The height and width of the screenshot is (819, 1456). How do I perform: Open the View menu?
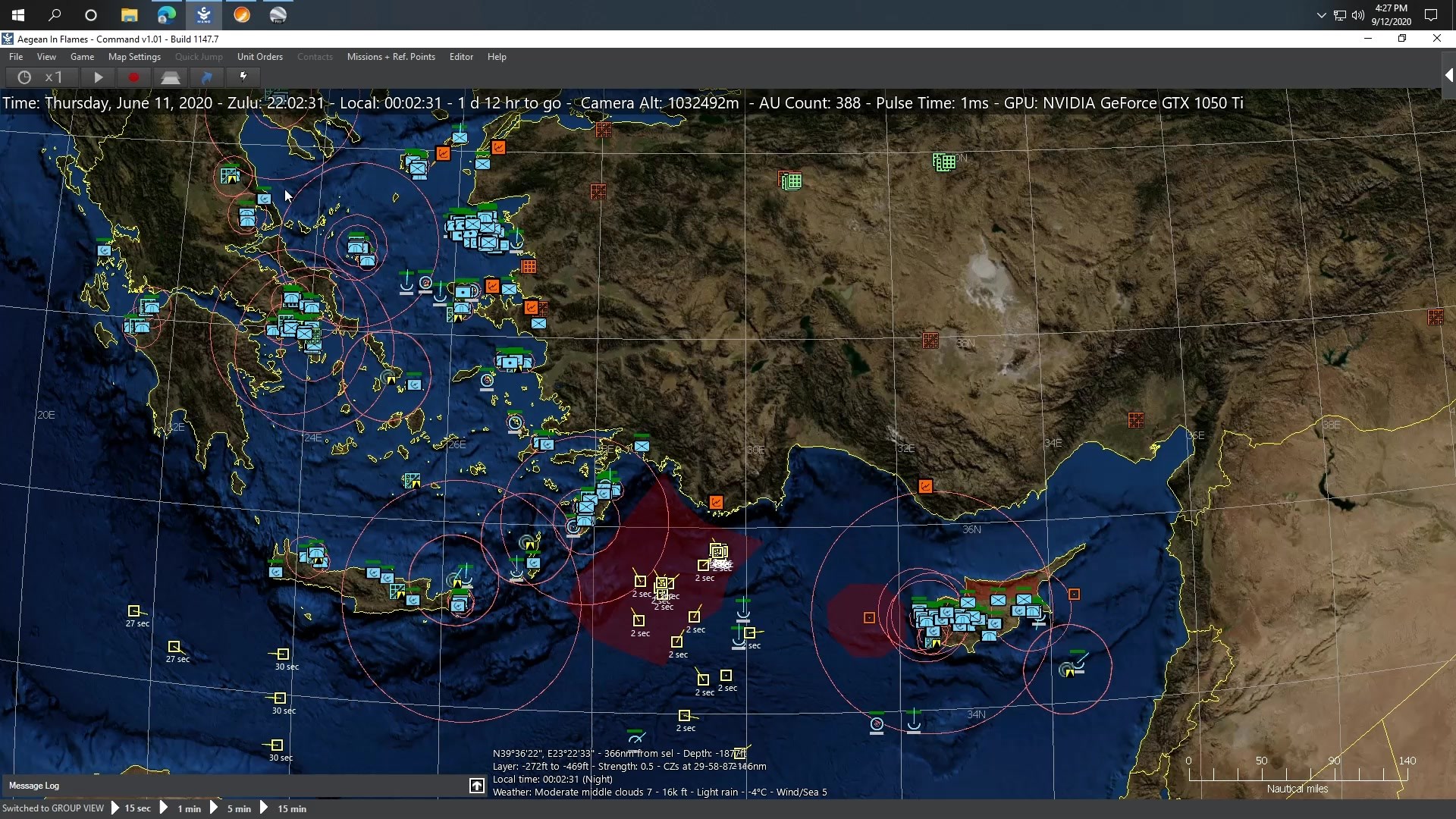46,57
